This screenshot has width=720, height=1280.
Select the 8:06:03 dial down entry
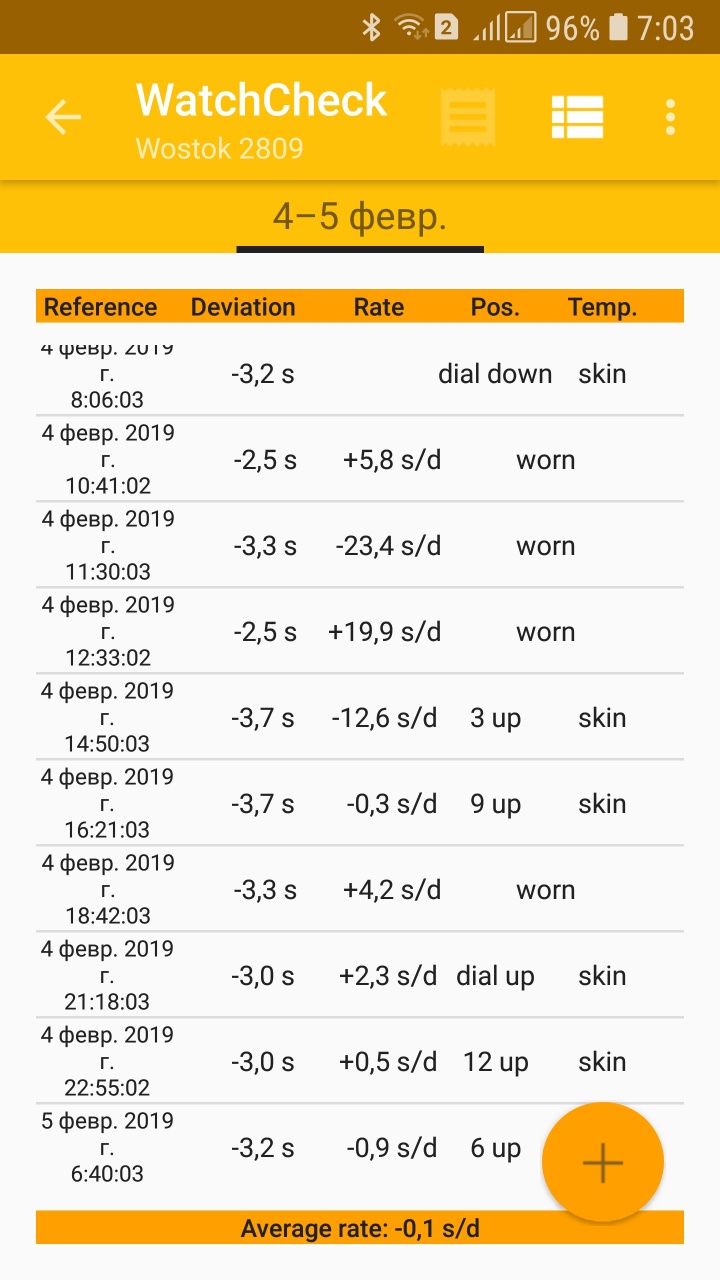[x=360, y=375]
